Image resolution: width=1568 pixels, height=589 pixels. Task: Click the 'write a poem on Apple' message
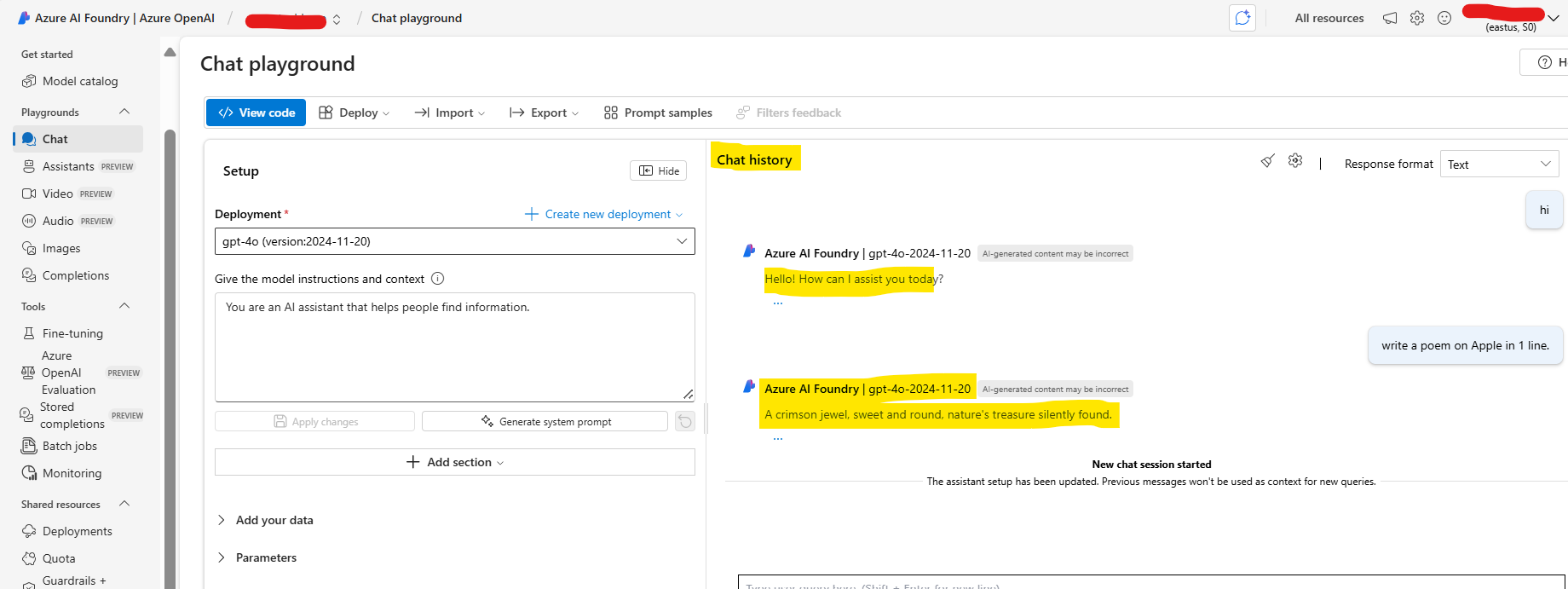(1465, 345)
